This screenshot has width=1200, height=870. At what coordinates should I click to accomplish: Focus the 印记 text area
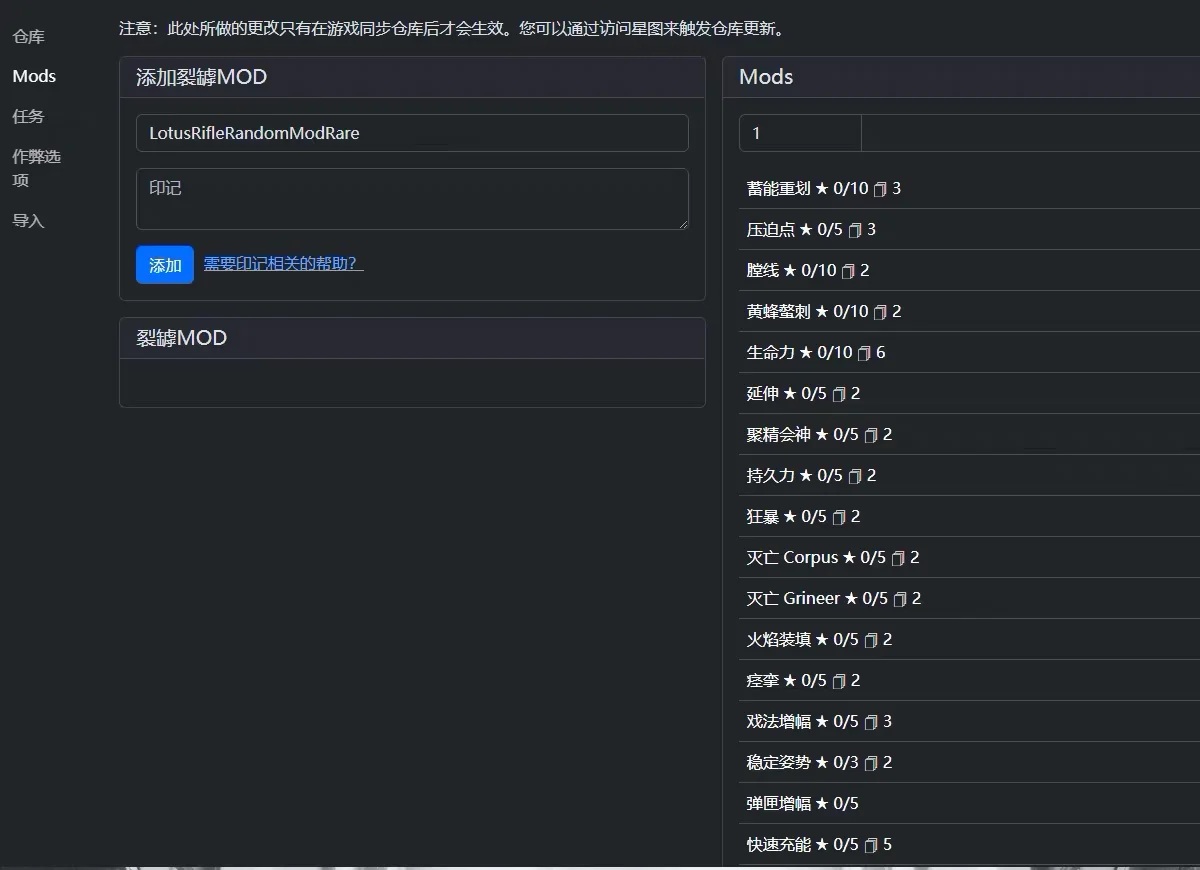point(412,200)
